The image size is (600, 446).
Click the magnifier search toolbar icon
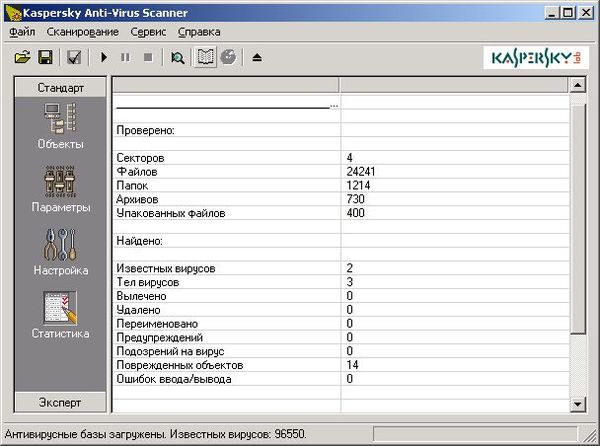click(177, 58)
